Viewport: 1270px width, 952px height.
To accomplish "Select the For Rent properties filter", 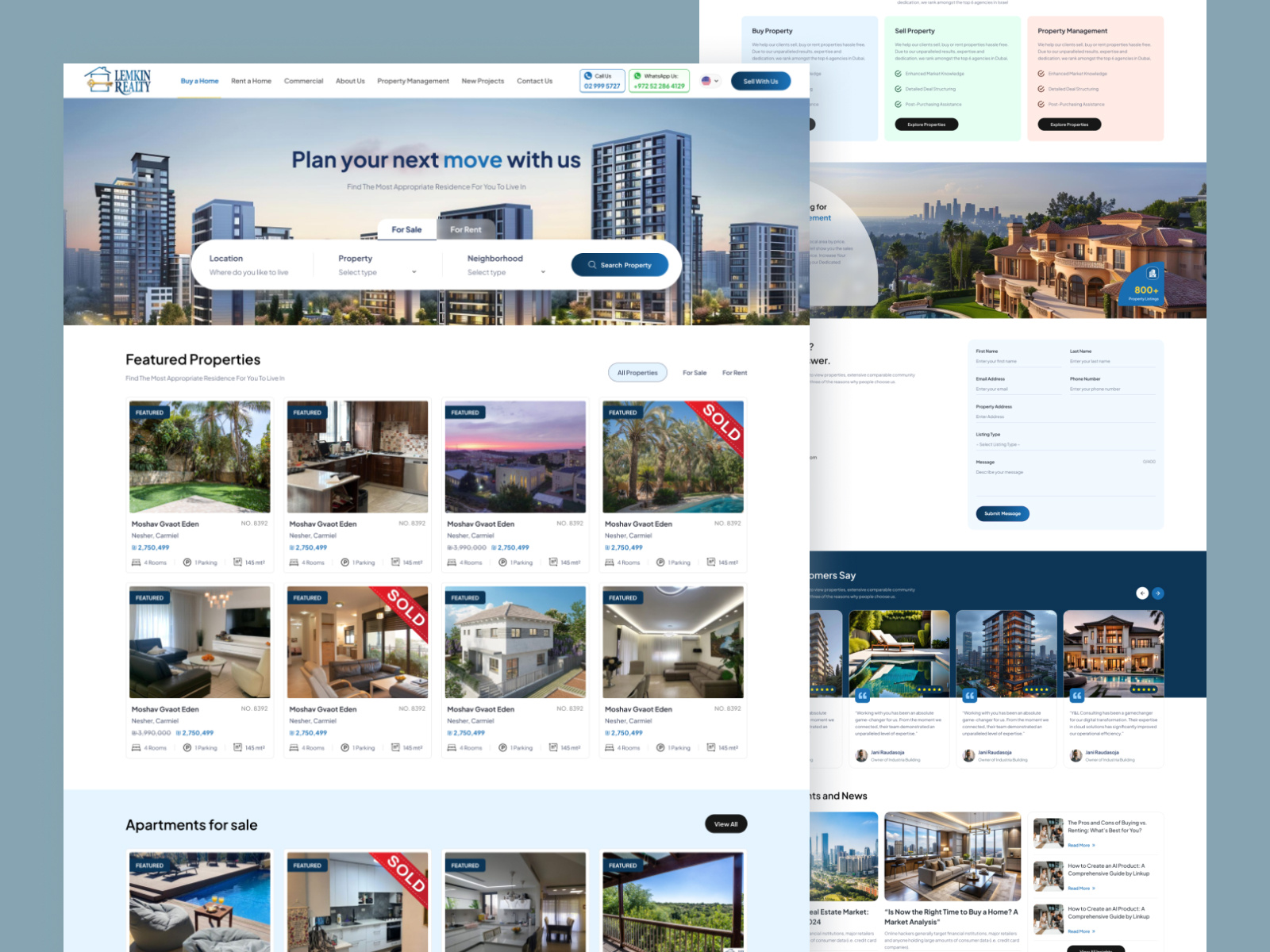I will pos(734,373).
